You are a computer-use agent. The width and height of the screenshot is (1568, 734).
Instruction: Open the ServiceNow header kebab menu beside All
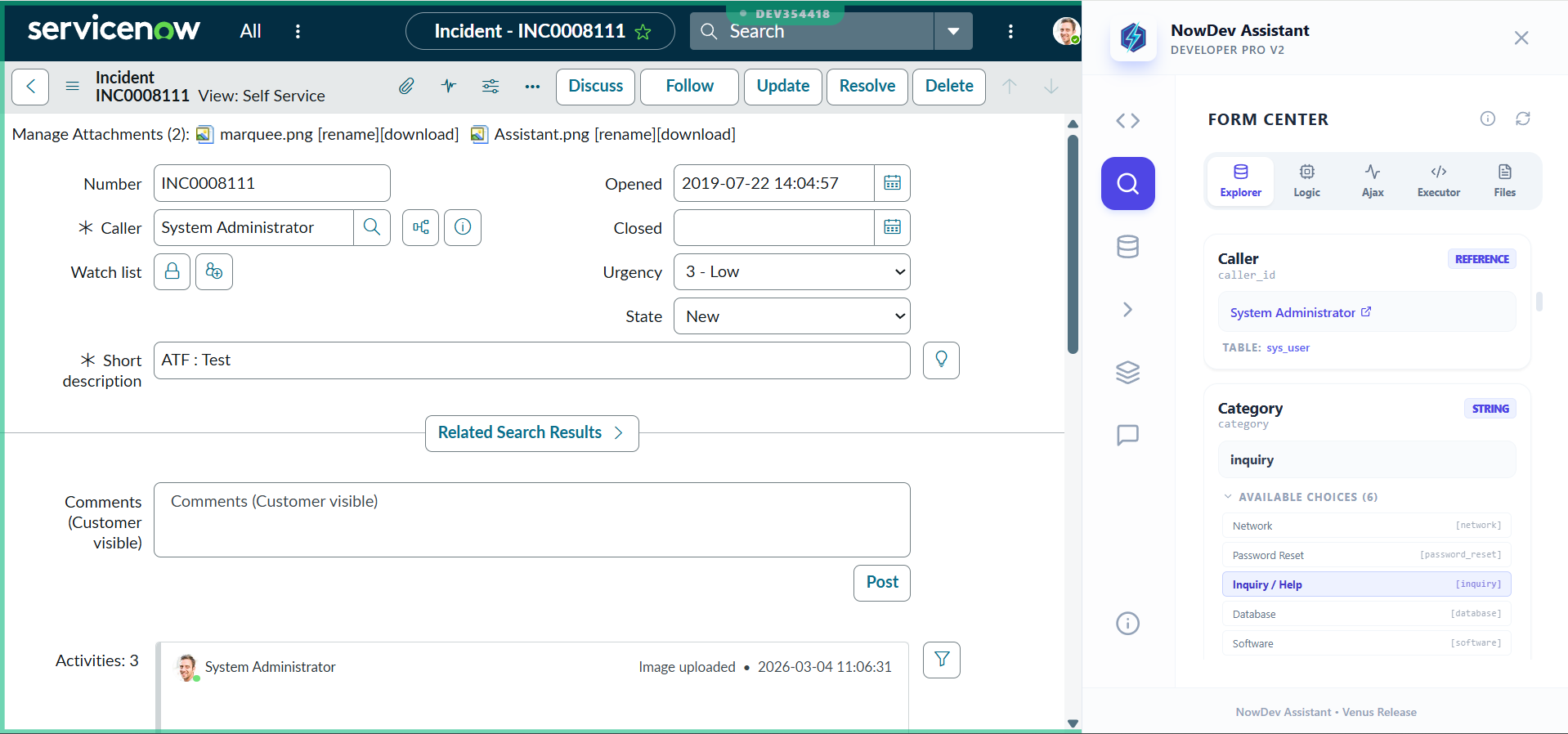[298, 31]
